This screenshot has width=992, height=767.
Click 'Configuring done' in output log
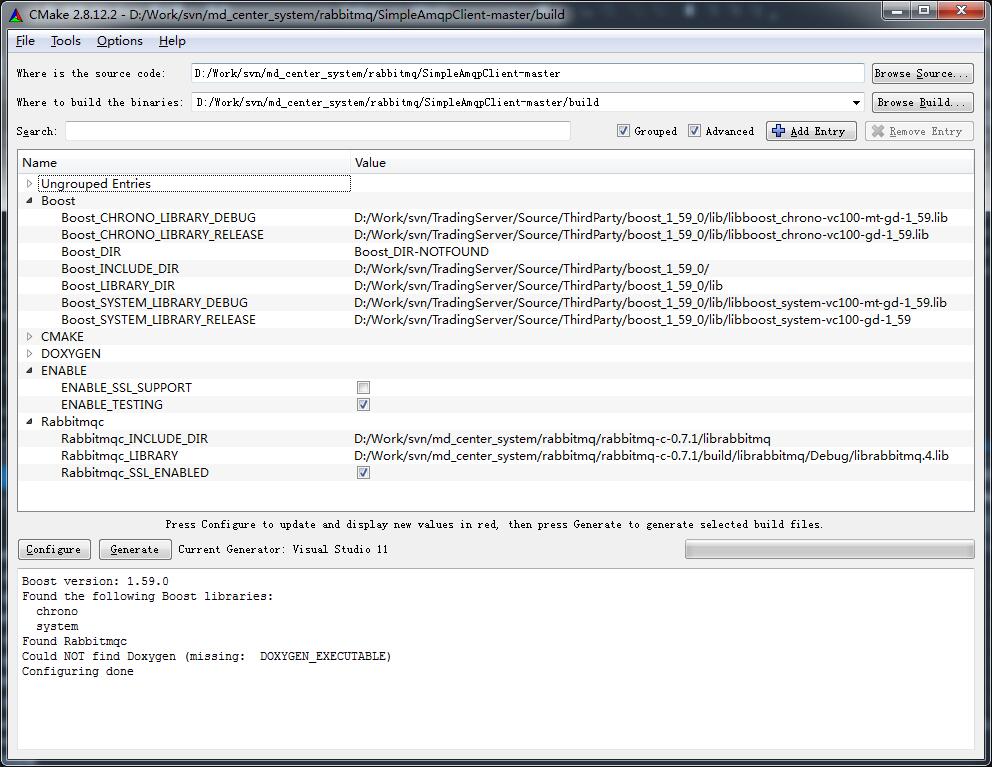pyautogui.click(x=77, y=671)
